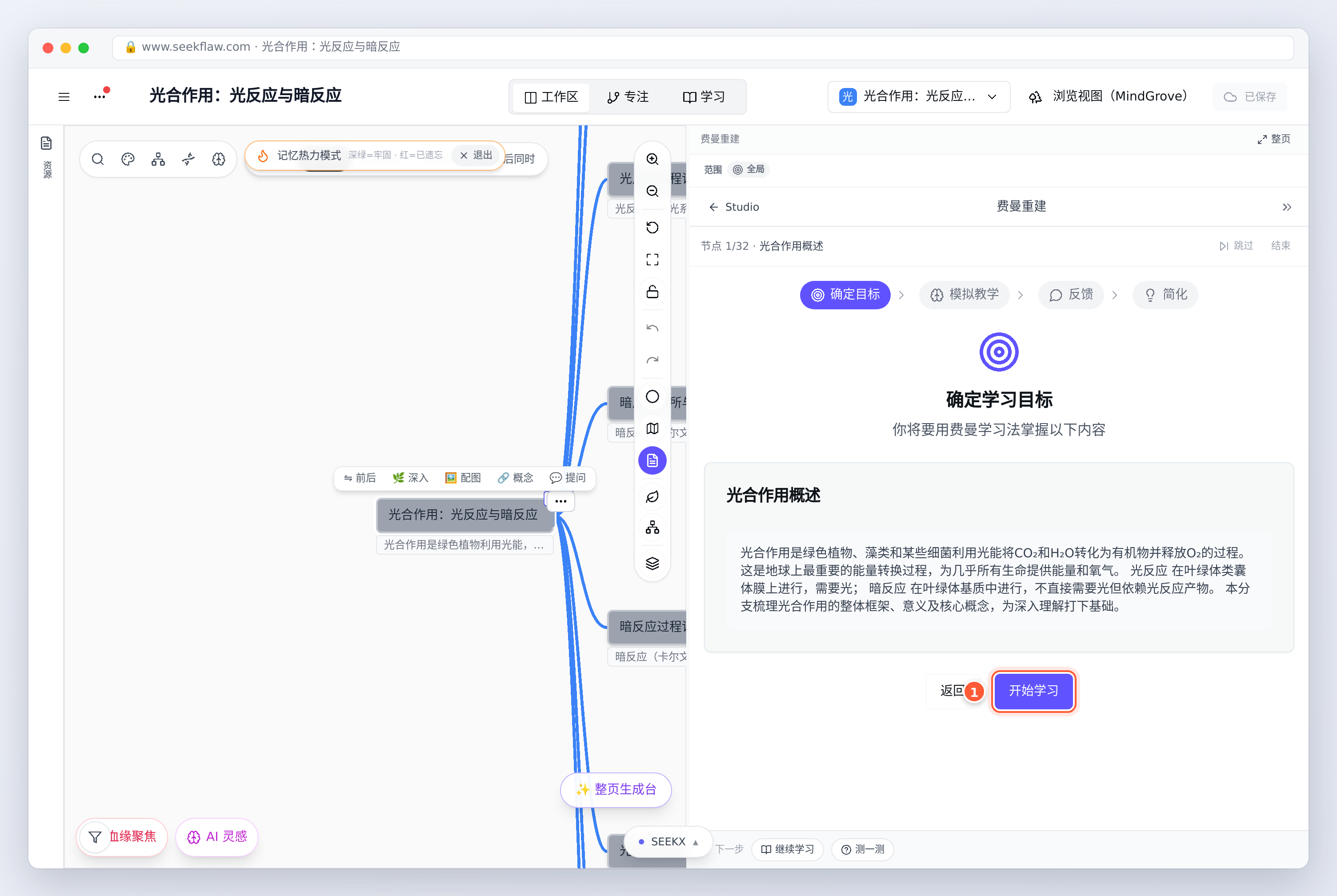Select the 全局 scope chip

(x=749, y=169)
